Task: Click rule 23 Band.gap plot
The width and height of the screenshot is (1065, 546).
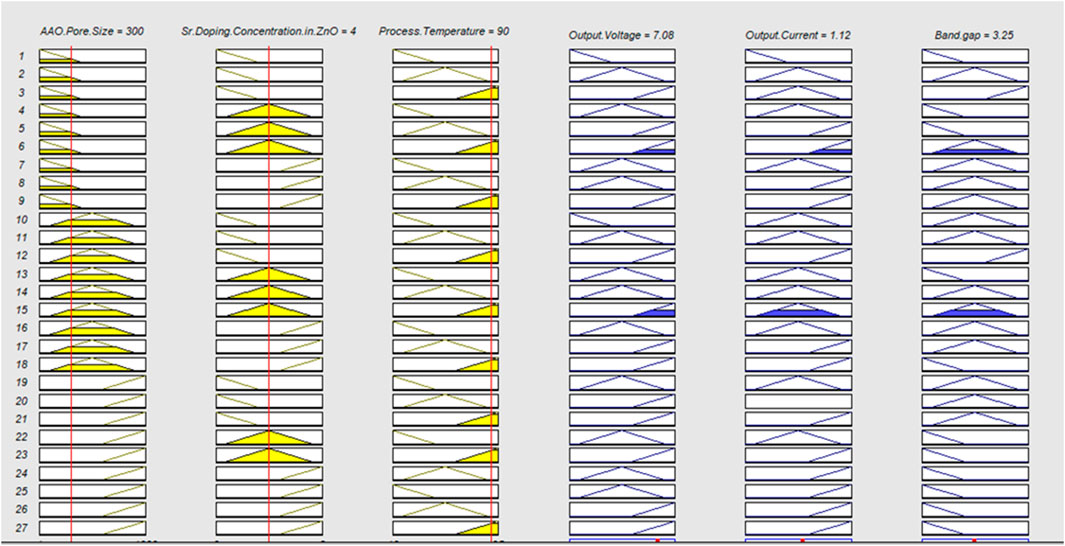Action: click(x=975, y=455)
